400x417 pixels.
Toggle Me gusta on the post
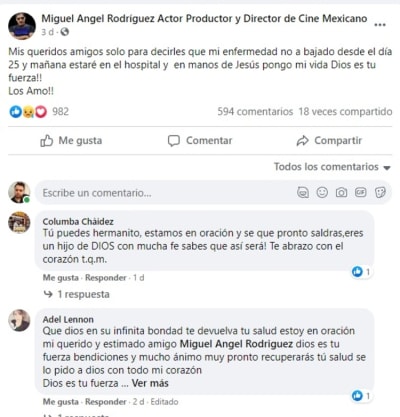click(71, 141)
